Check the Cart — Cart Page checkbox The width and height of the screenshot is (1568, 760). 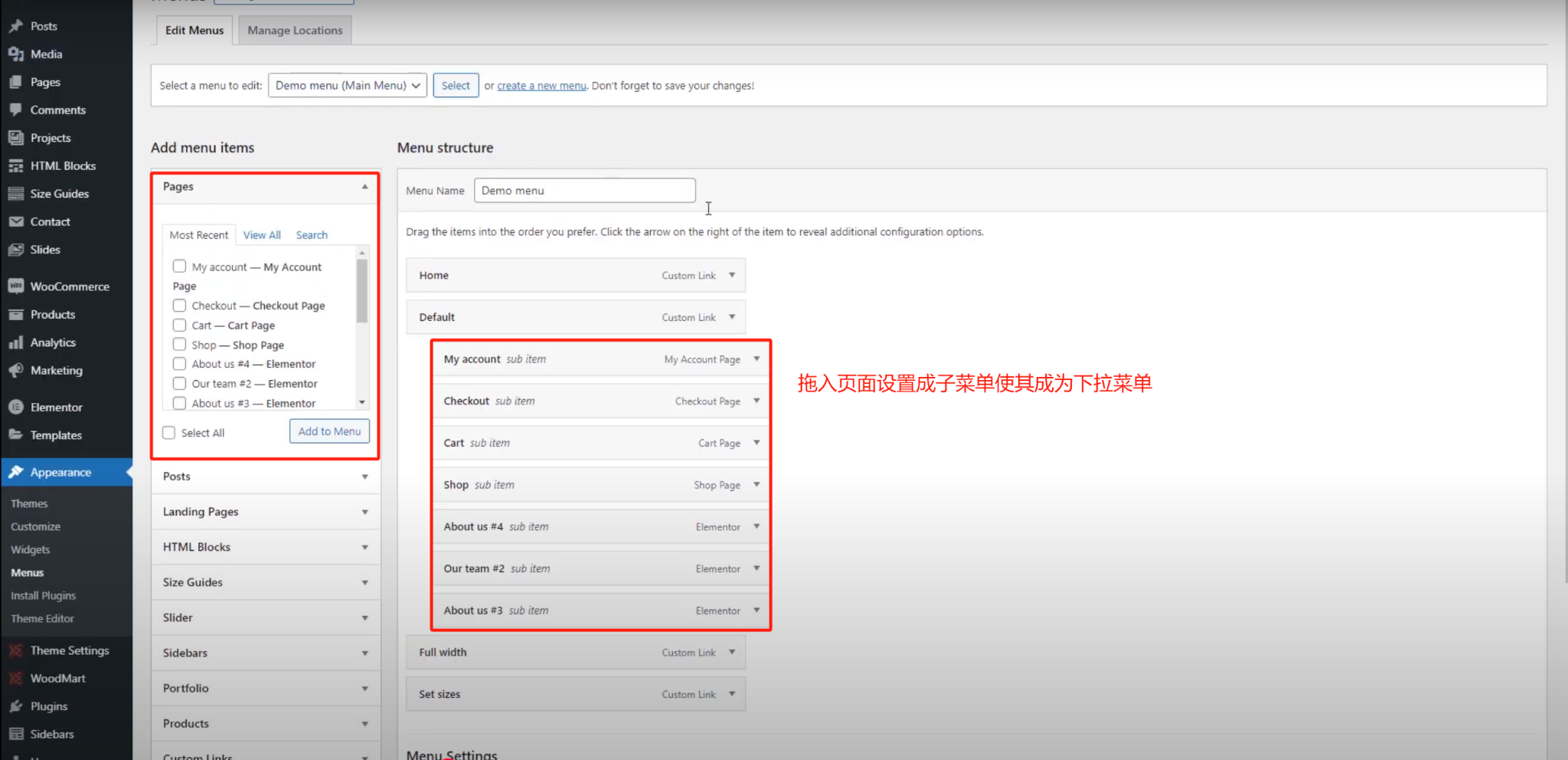click(179, 325)
